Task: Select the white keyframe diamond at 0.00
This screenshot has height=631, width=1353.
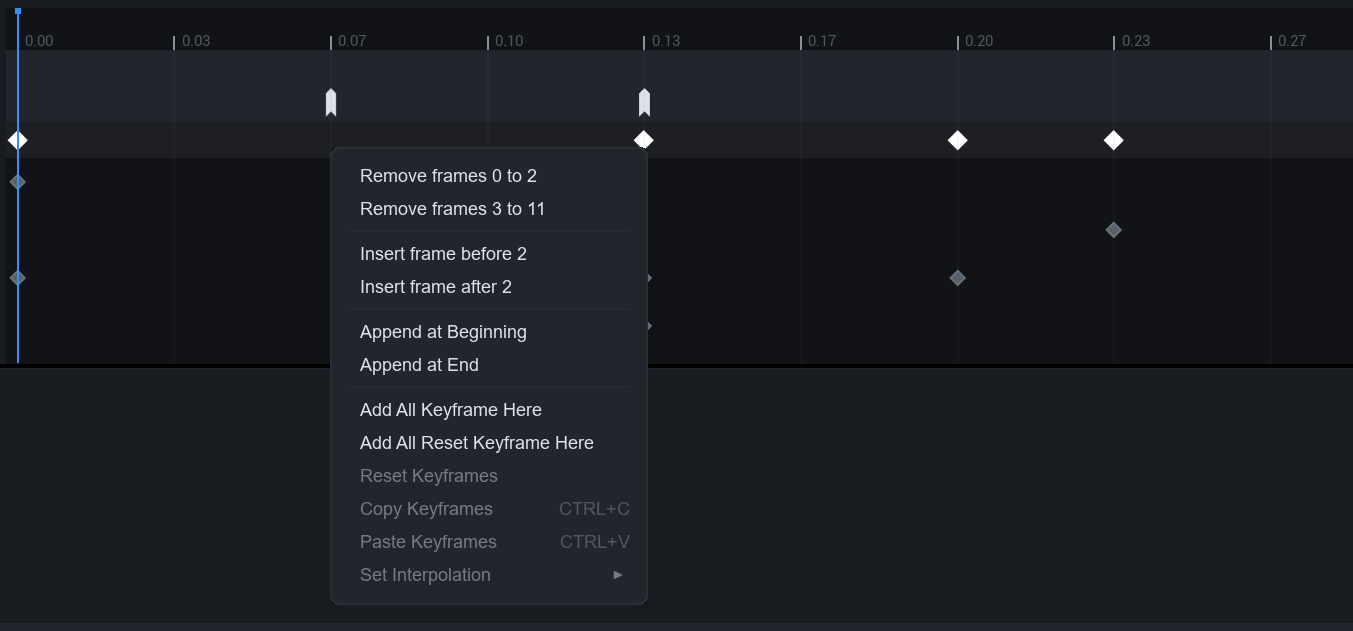Action: pos(18,140)
